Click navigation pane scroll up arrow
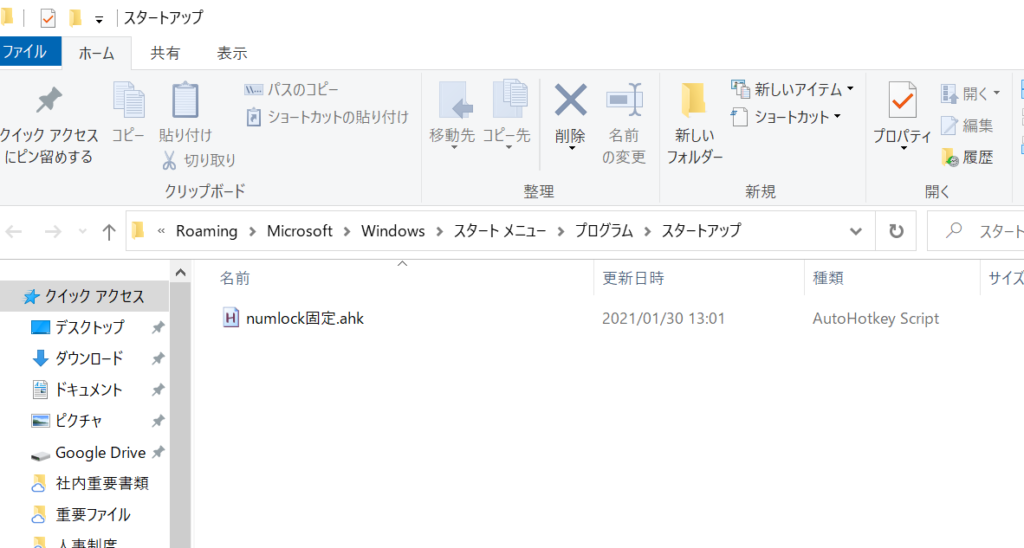Viewport: 1024px width, 548px height. click(x=180, y=272)
